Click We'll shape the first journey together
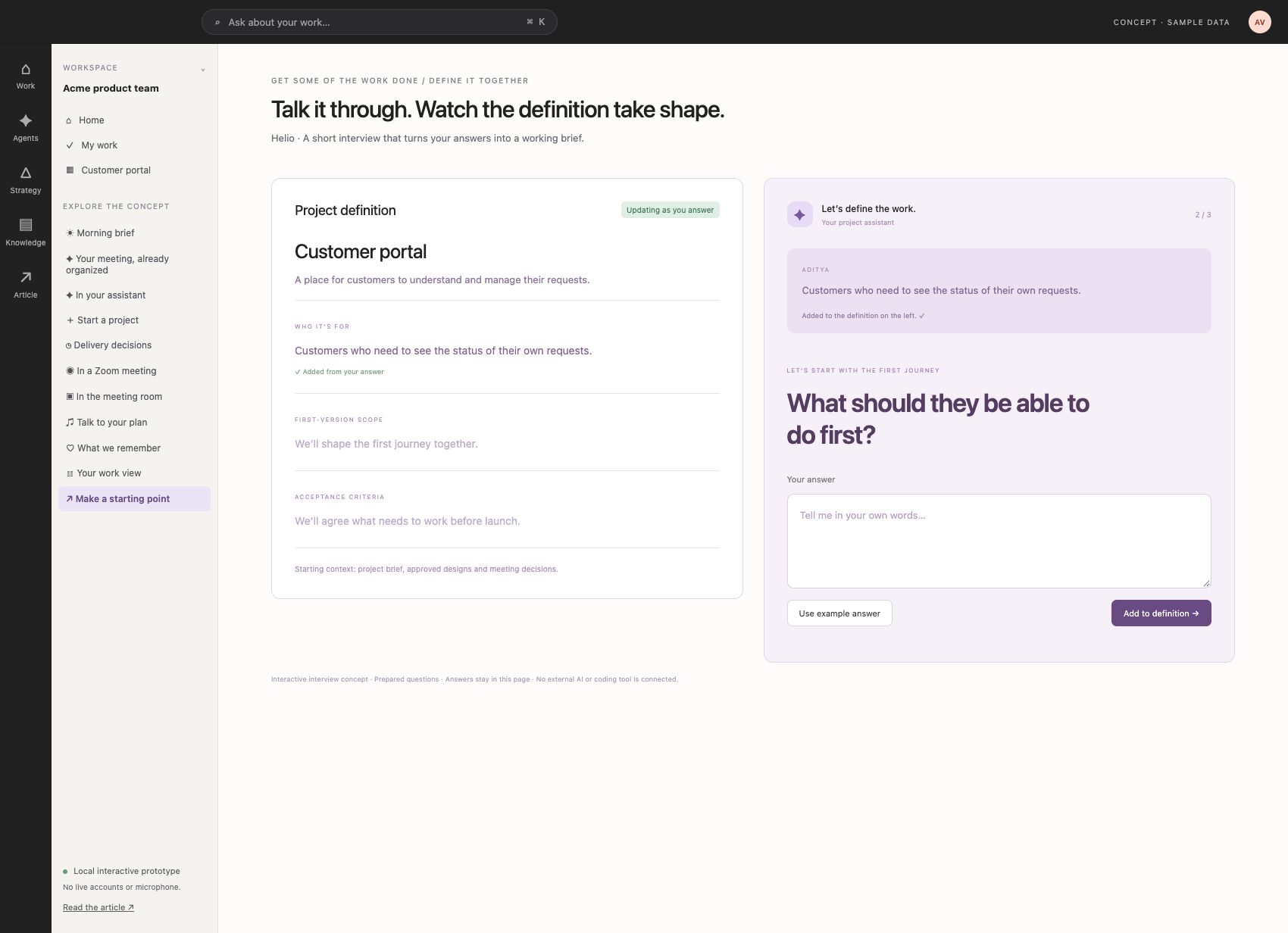Screen dimensions: 1288x933 [x=386, y=444]
